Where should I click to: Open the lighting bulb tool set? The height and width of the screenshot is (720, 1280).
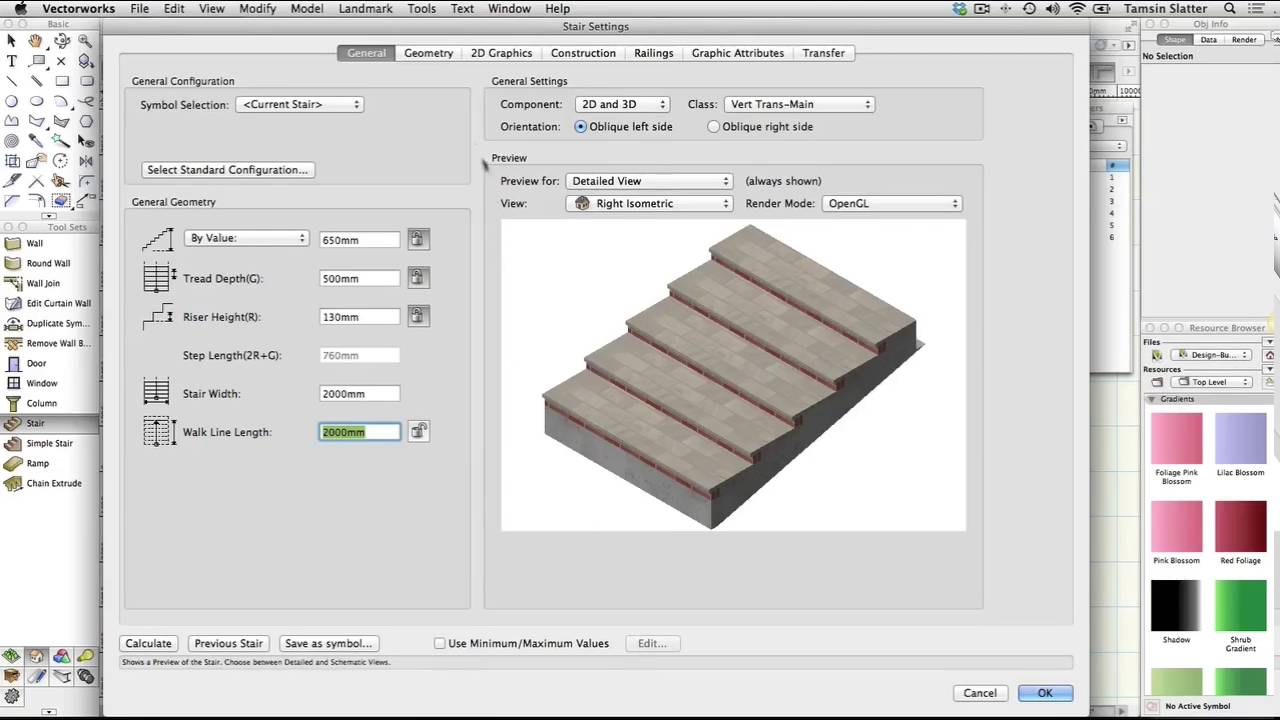[x=86, y=656]
